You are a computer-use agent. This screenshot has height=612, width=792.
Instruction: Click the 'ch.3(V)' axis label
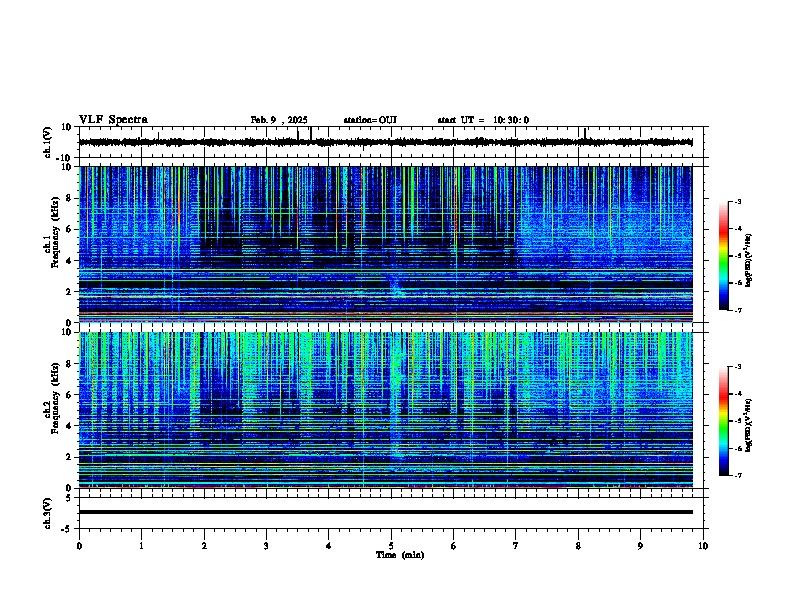[48, 514]
